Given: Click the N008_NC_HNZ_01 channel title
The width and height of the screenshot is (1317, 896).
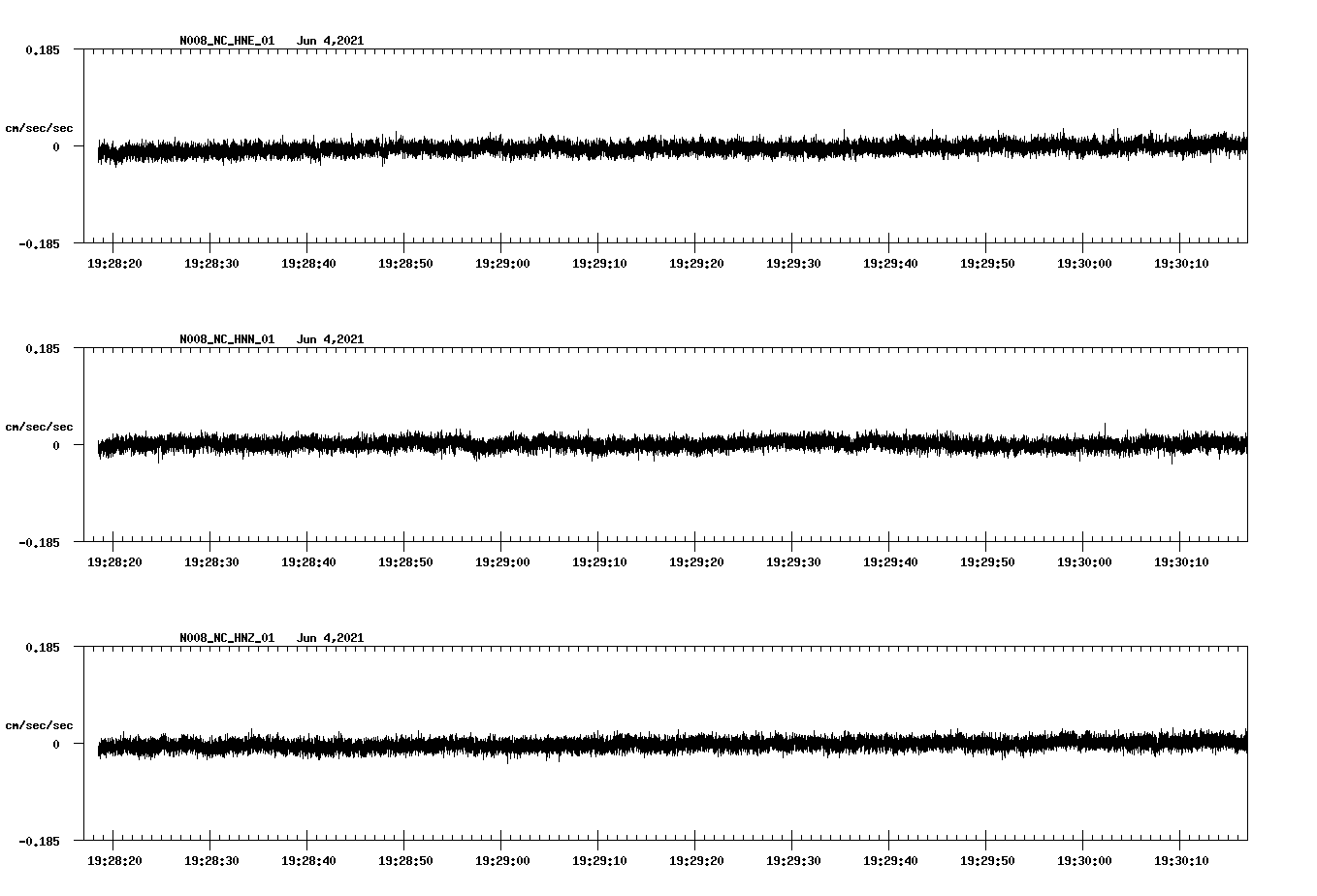Looking at the screenshot, I should coord(227,638).
